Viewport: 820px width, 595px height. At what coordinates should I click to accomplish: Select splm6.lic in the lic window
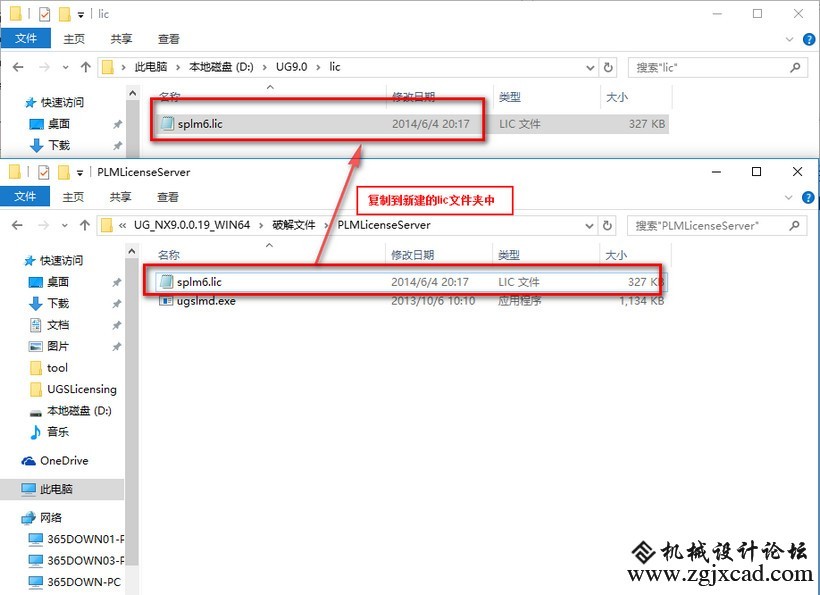click(x=413, y=124)
